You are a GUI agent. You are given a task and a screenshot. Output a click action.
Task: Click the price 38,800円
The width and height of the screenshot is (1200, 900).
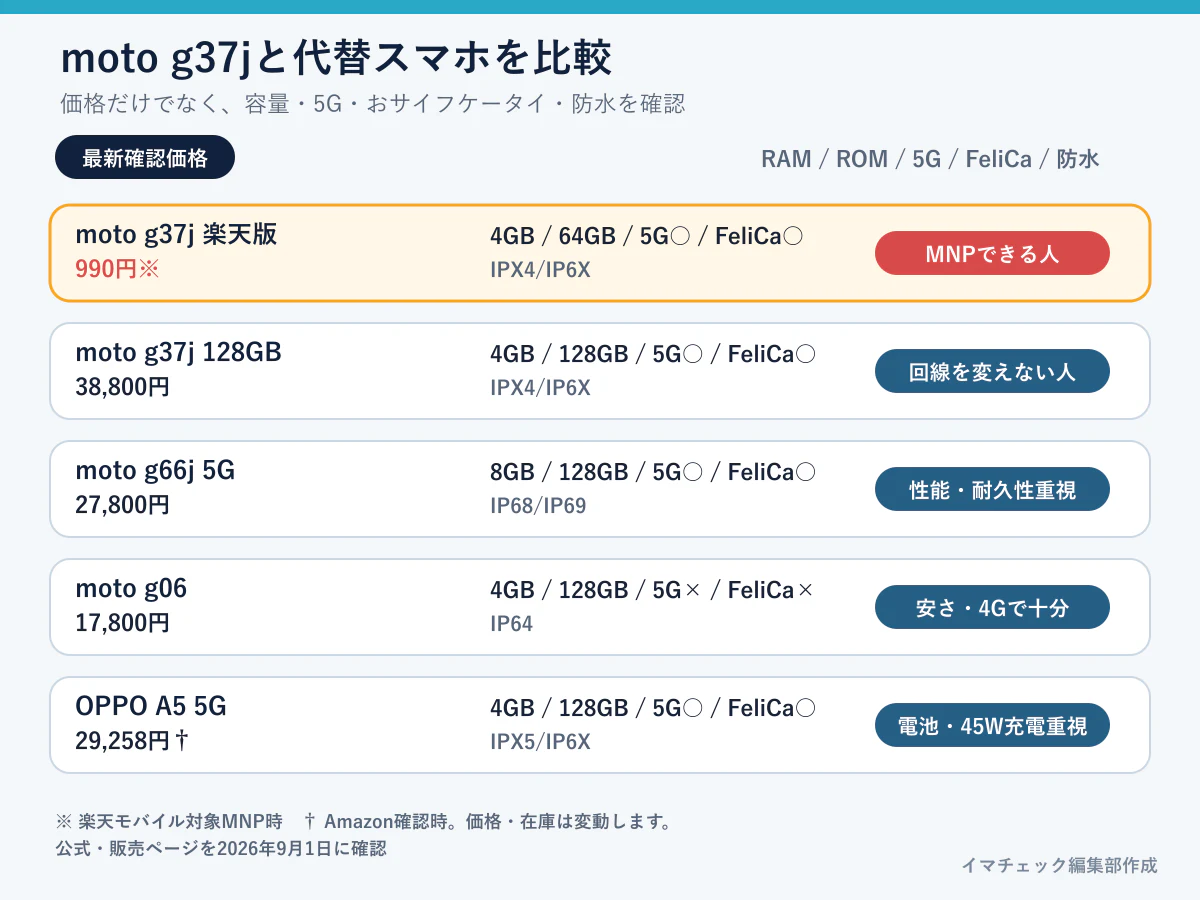pyautogui.click(x=122, y=387)
